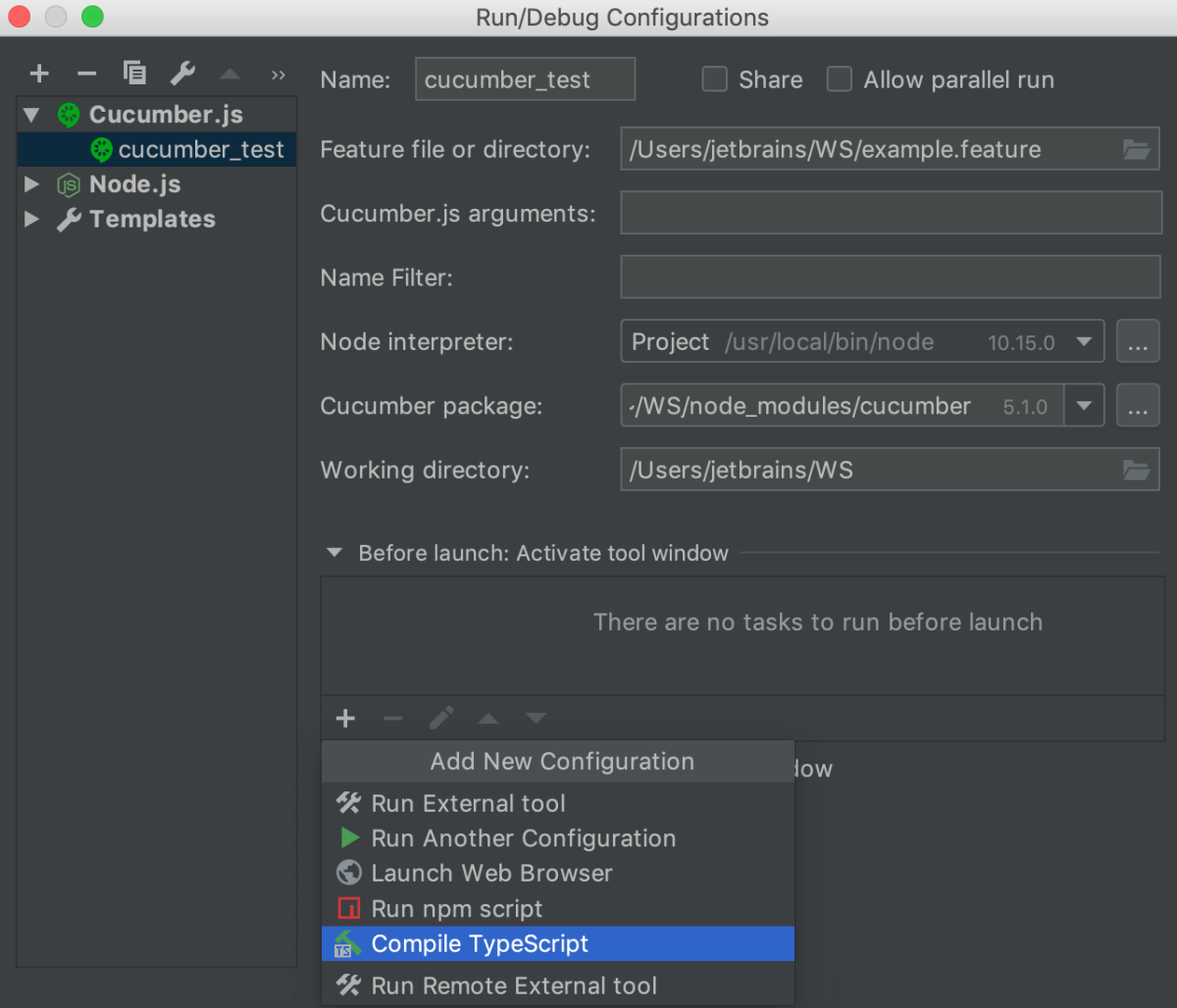Screen dimensions: 1177x1008
Task: Remove the selected configuration
Action: point(86,73)
